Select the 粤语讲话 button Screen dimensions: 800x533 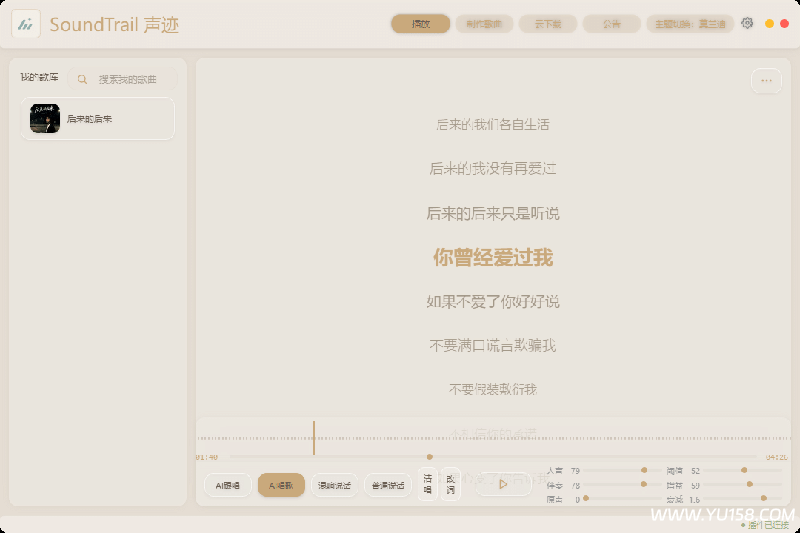point(334,485)
